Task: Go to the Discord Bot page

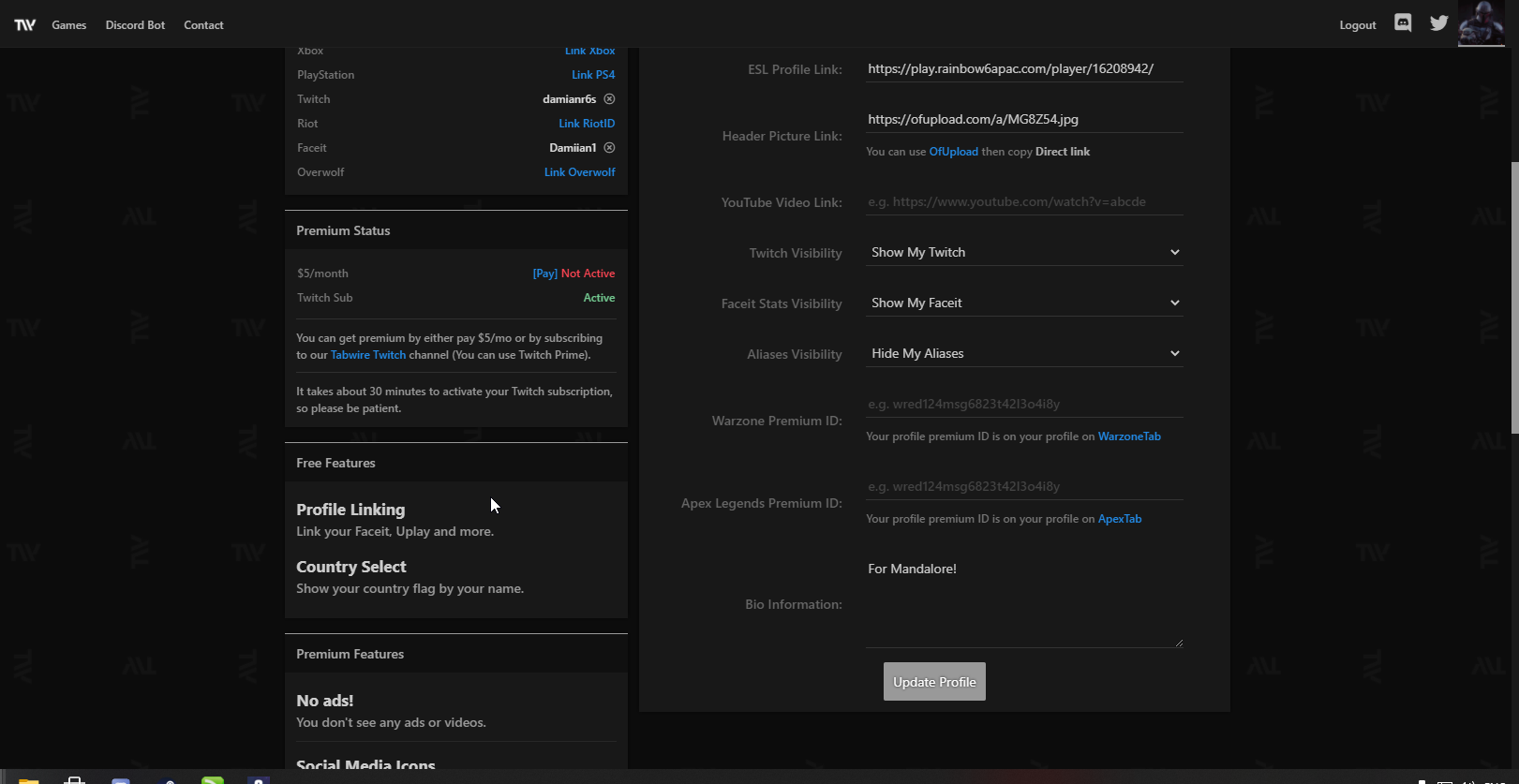Action: coord(135,25)
